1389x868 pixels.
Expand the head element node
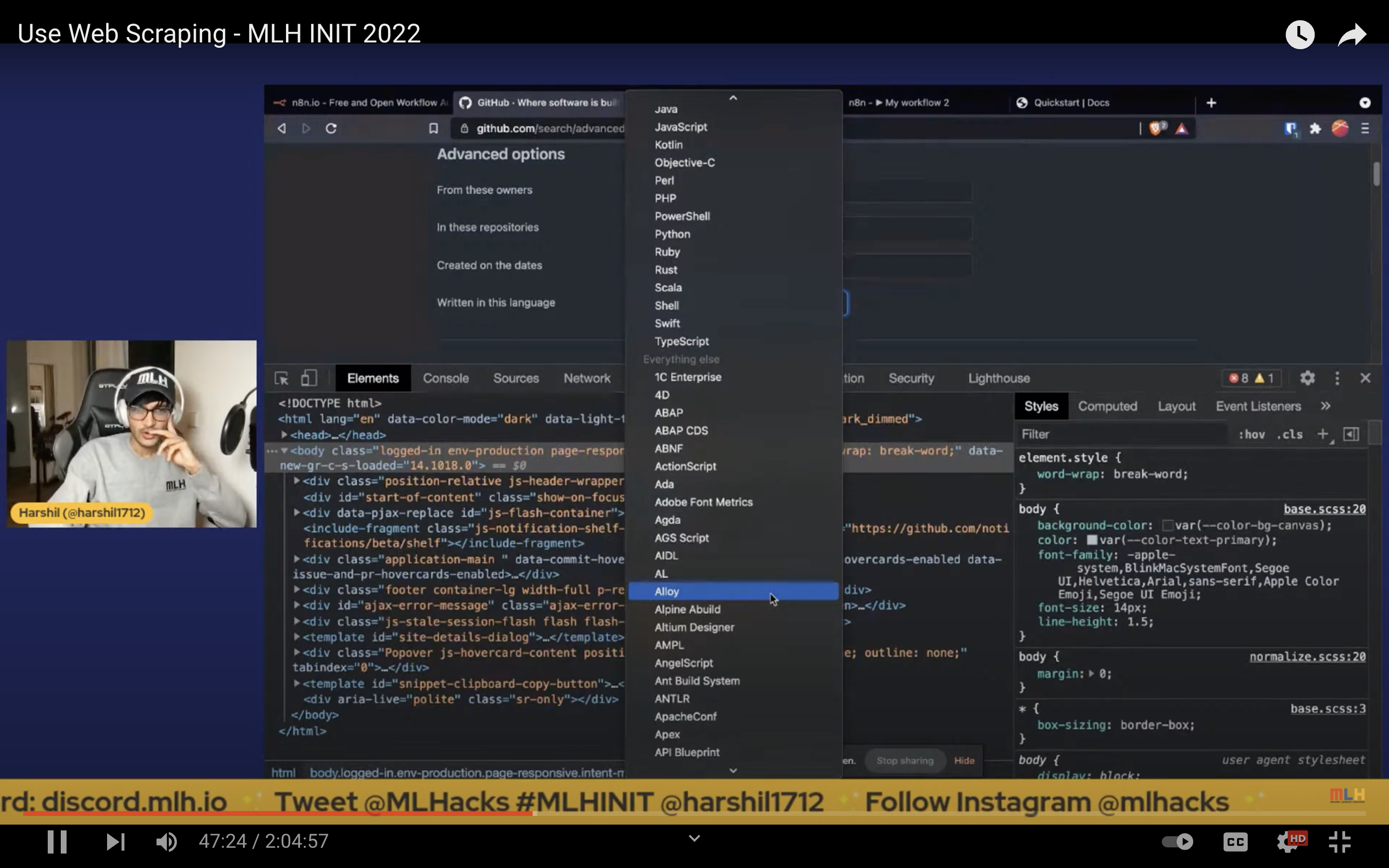284,435
